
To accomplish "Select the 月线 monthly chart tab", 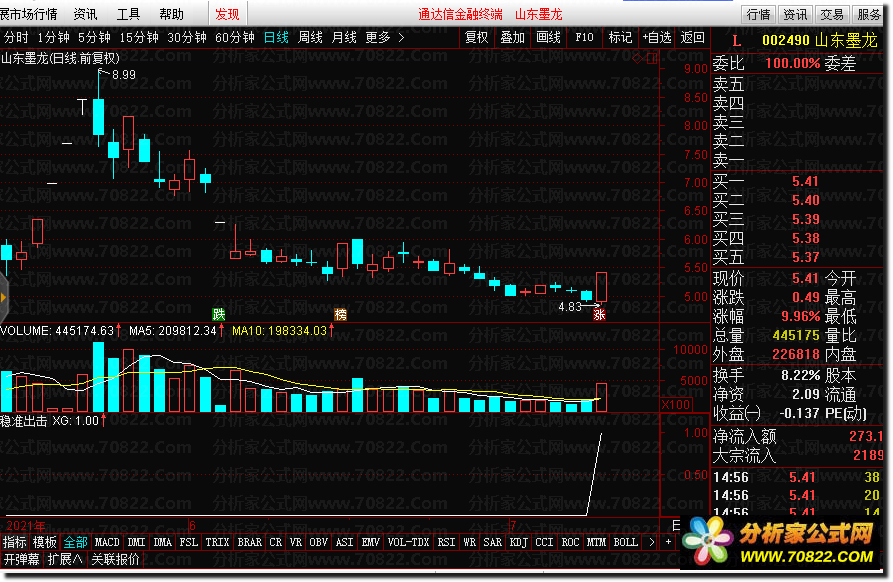I will tap(344, 38).
